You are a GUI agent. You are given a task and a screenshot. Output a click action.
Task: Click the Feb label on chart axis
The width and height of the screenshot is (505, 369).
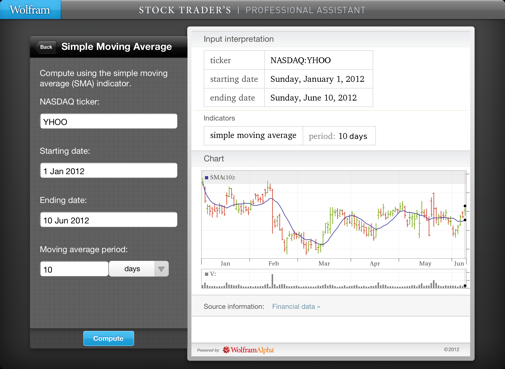tap(274, 264)
